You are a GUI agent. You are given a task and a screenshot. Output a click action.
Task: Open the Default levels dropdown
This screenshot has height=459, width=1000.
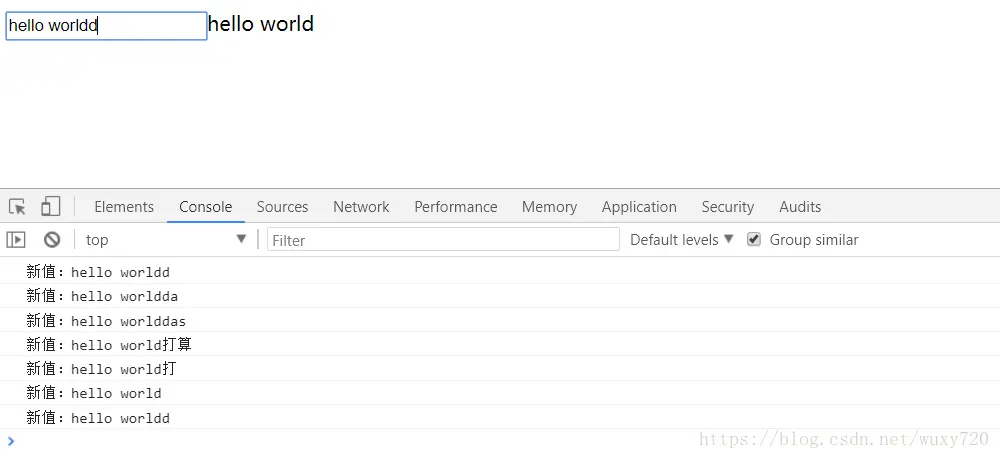[681, 240]
